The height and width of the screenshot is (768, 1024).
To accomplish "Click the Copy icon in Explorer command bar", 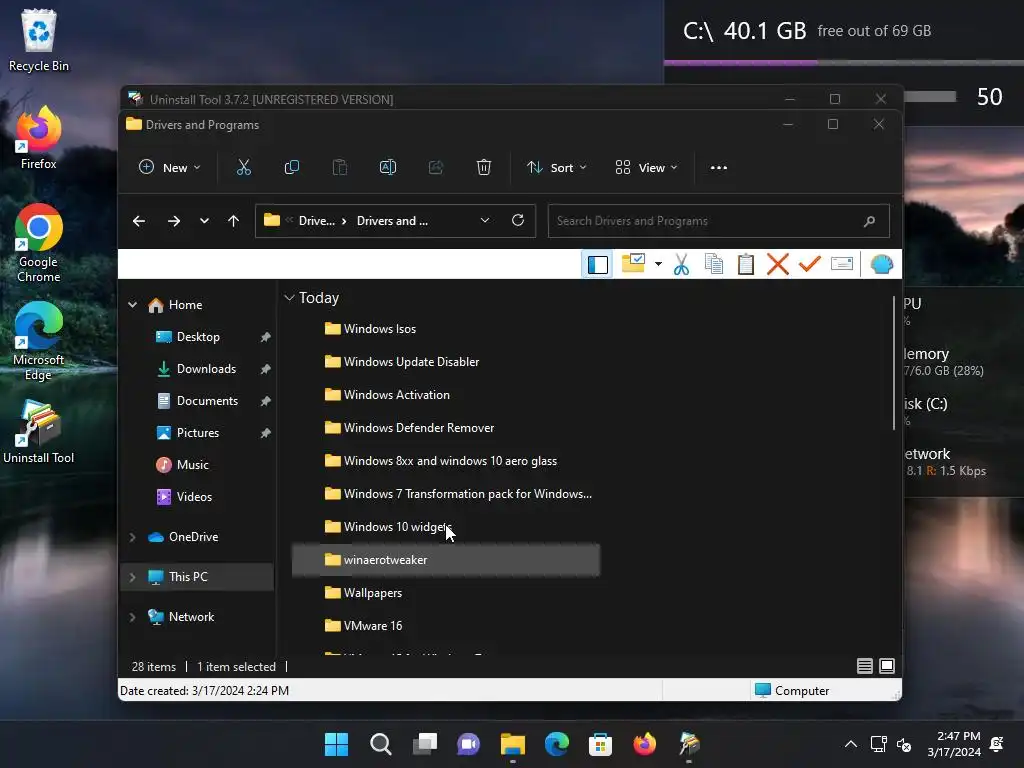I will (x=292, y=168).
